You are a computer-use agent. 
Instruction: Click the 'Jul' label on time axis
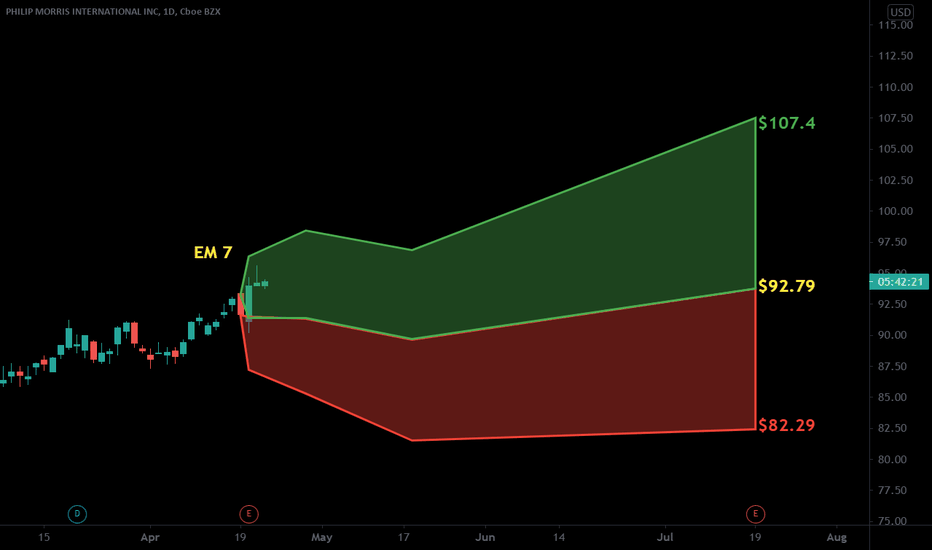coord(665,538)
